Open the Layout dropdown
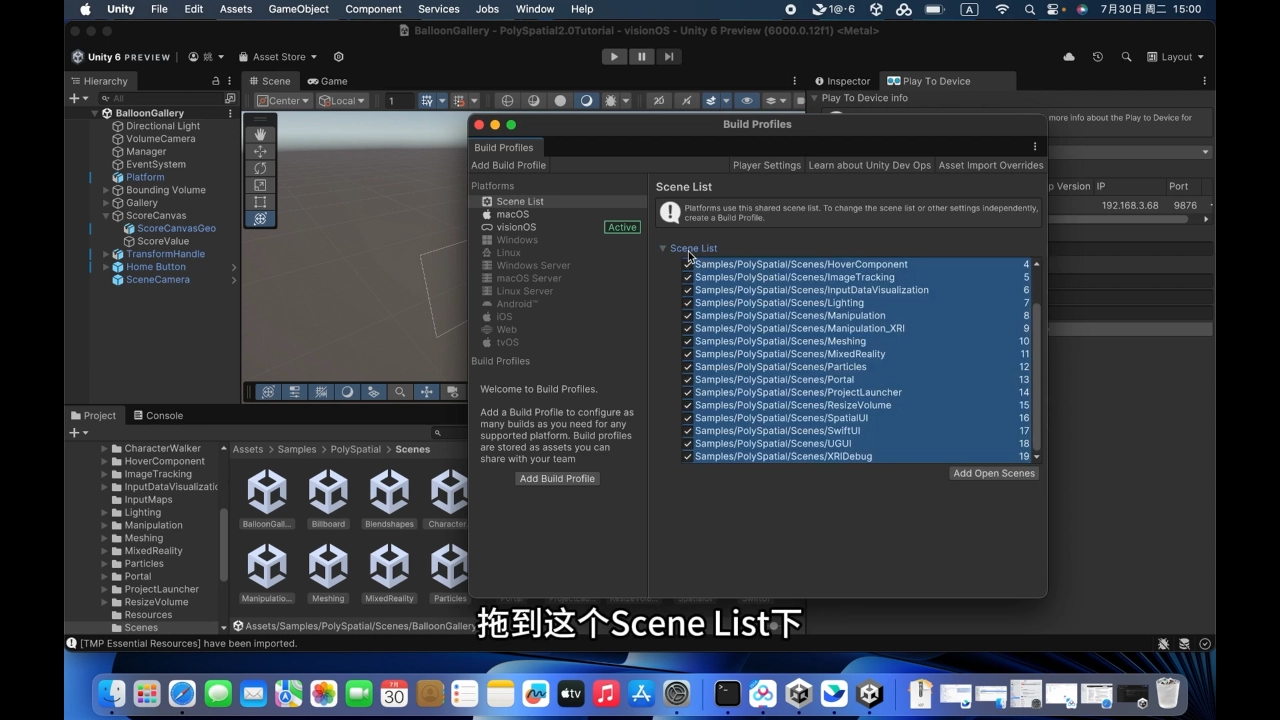 pyautogui.click(x=1175, y=57)
